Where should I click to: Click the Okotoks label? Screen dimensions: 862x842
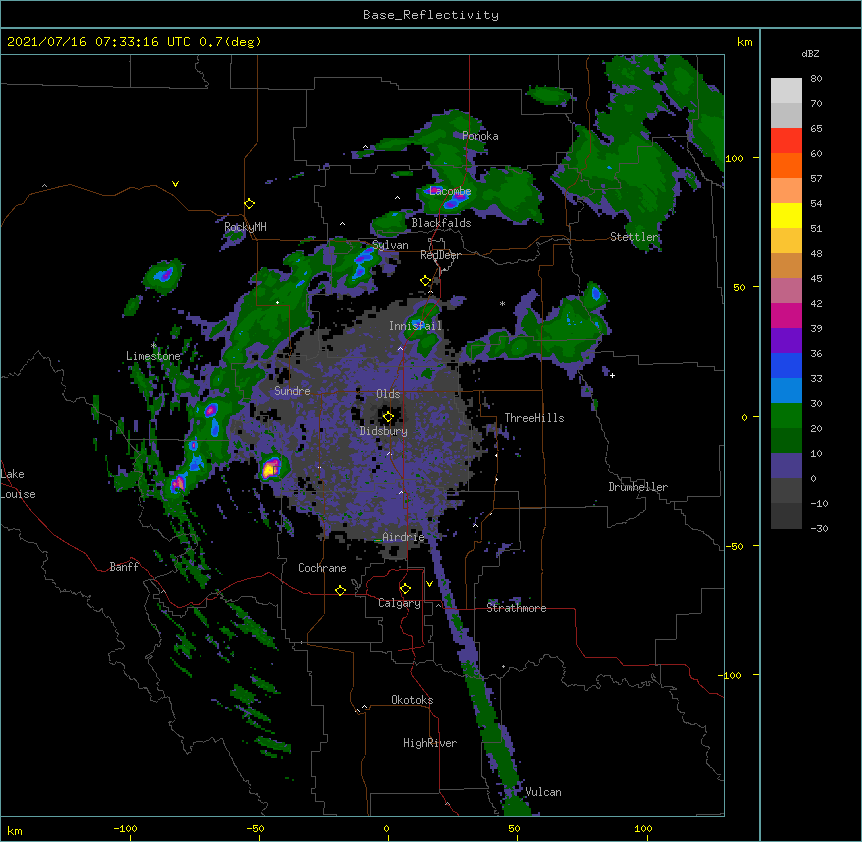(x=412, y=700)
